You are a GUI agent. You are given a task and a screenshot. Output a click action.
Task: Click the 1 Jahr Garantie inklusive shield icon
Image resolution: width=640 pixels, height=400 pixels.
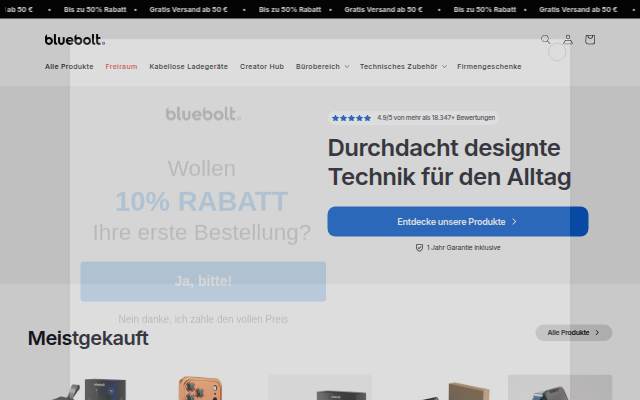pyautogui.click(x=419, y=248)
